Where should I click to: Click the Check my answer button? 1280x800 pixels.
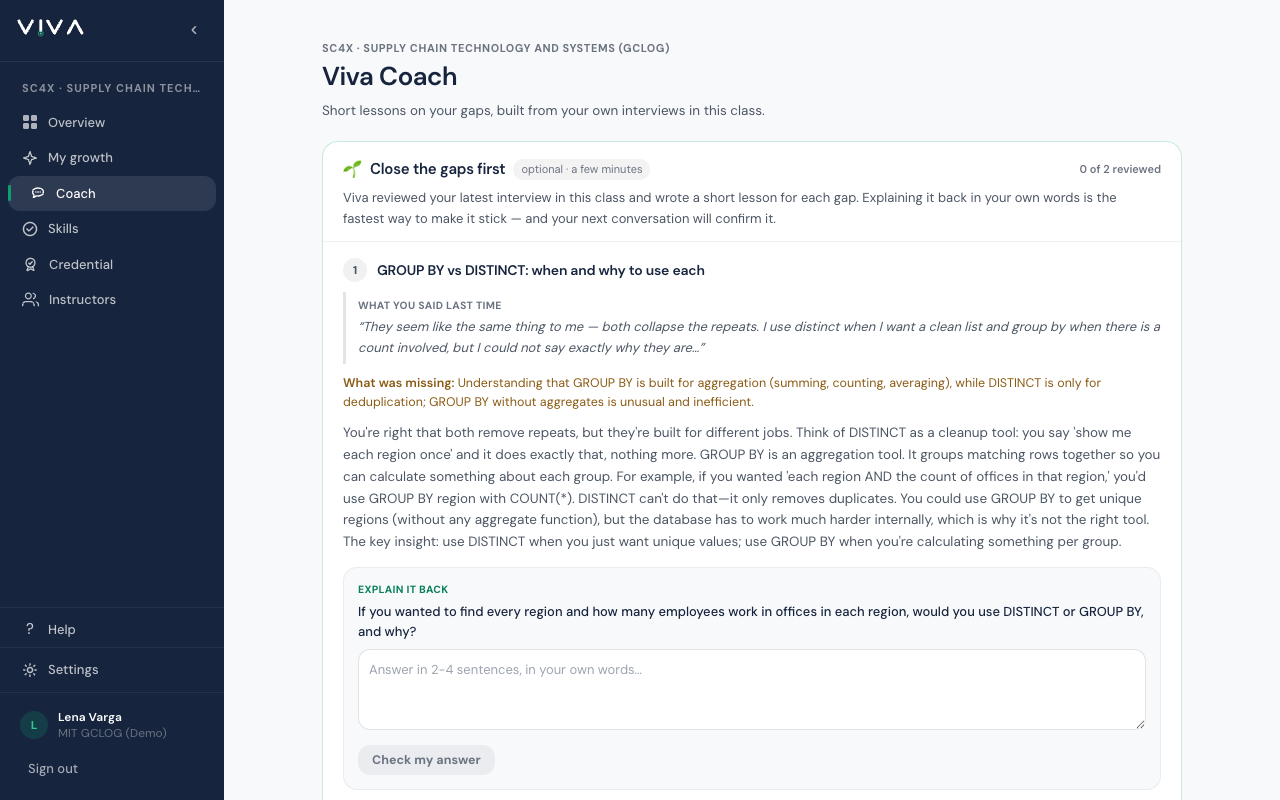[x=426, y=760]
